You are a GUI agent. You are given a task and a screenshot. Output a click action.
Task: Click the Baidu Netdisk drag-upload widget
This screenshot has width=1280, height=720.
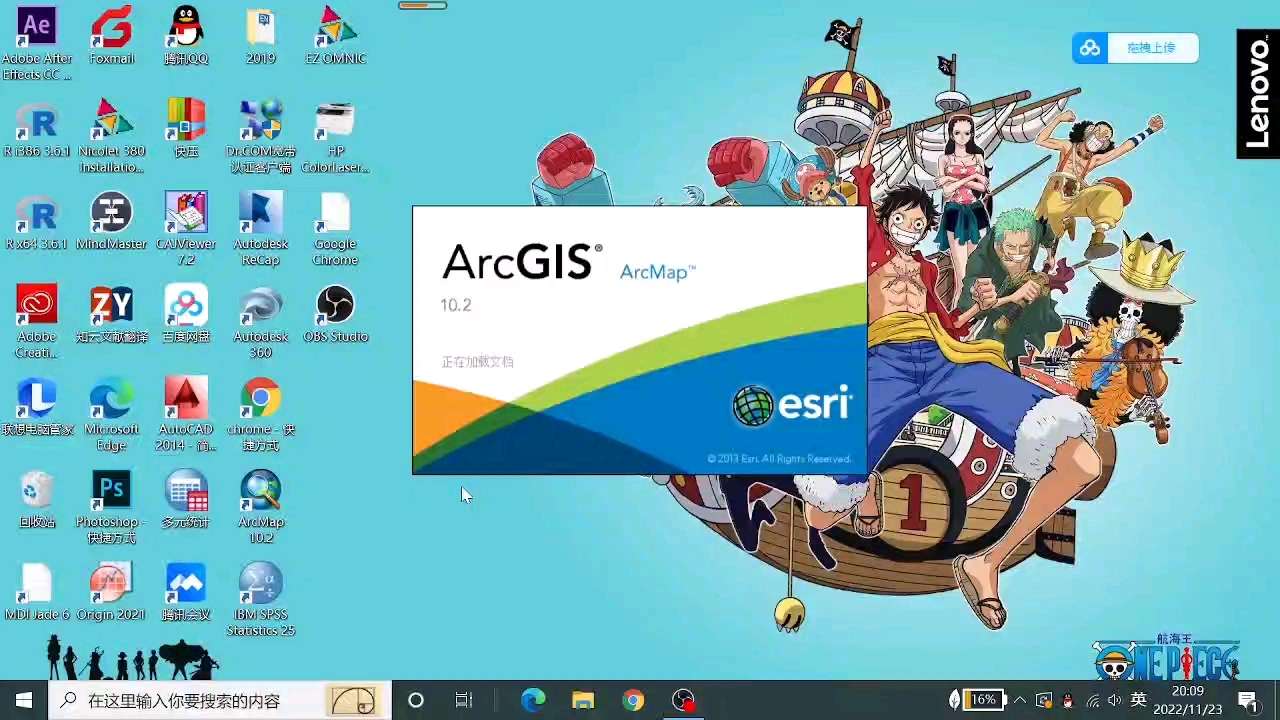1135,48
